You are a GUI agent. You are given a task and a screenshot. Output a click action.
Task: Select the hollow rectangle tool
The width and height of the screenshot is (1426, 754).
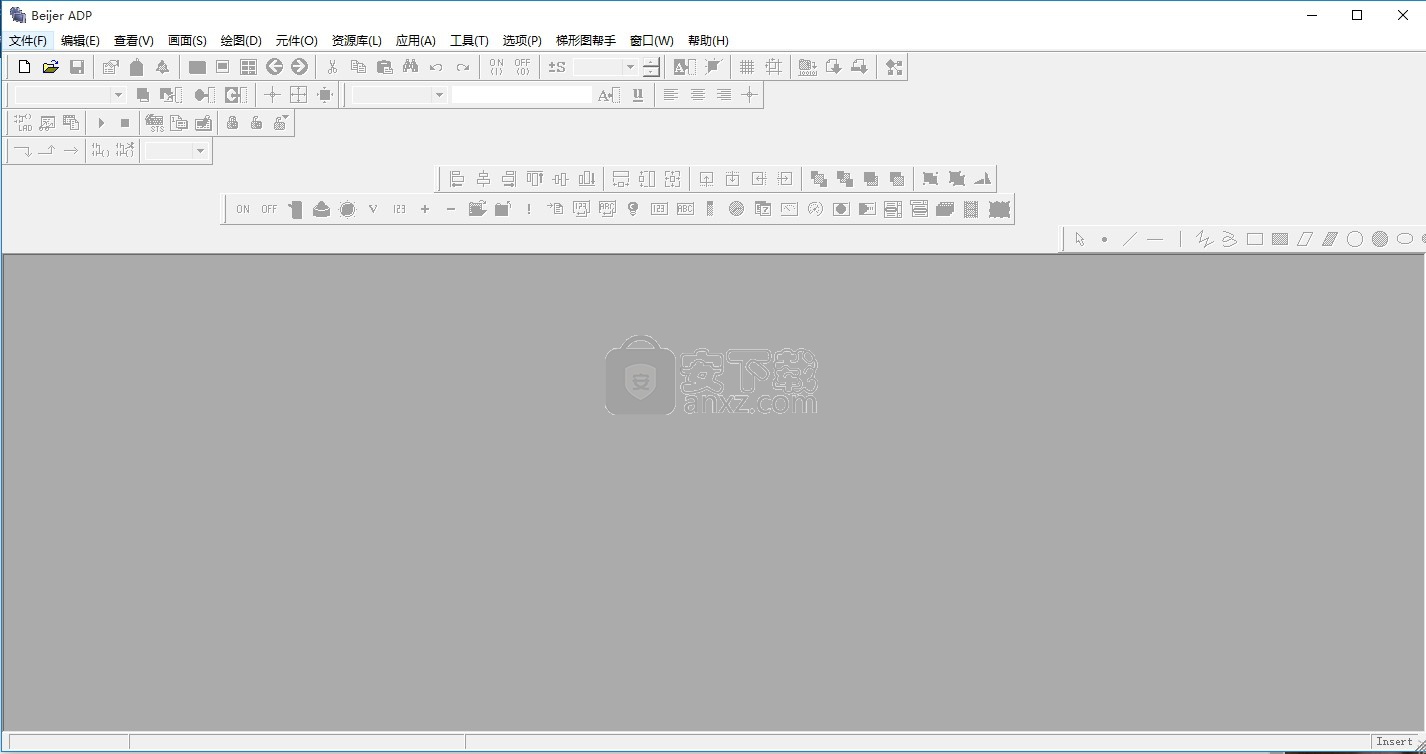click(1254, 239)
